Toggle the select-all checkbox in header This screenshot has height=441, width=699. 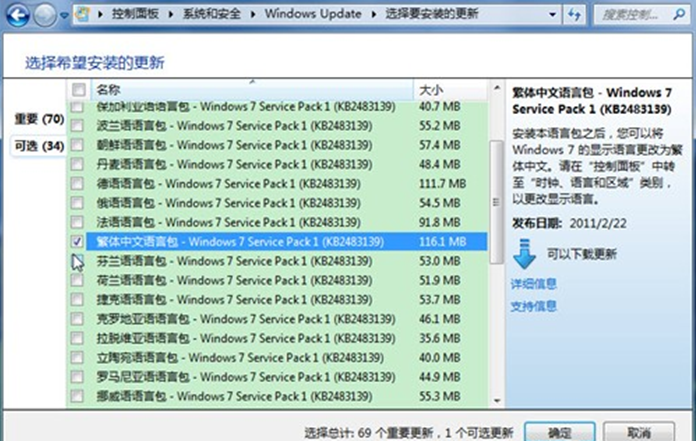[78, 90]
